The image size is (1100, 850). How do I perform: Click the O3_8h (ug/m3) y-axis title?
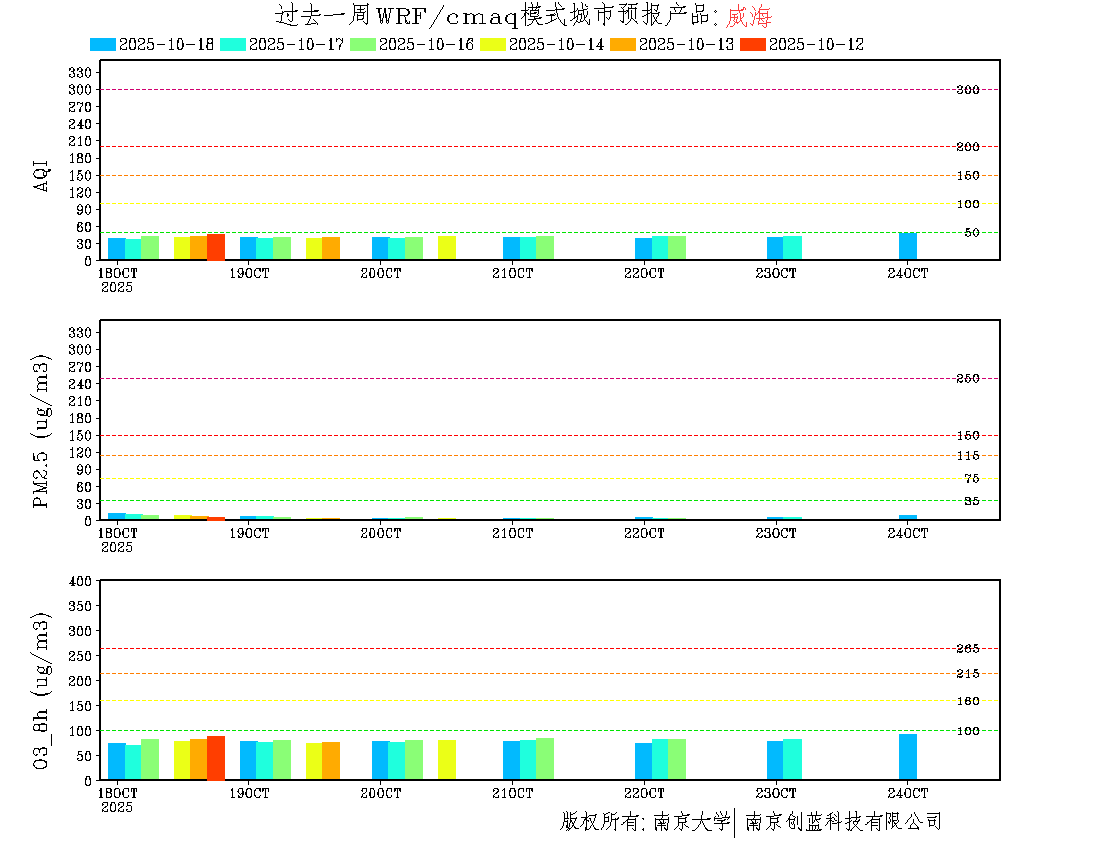click(42, 690)
